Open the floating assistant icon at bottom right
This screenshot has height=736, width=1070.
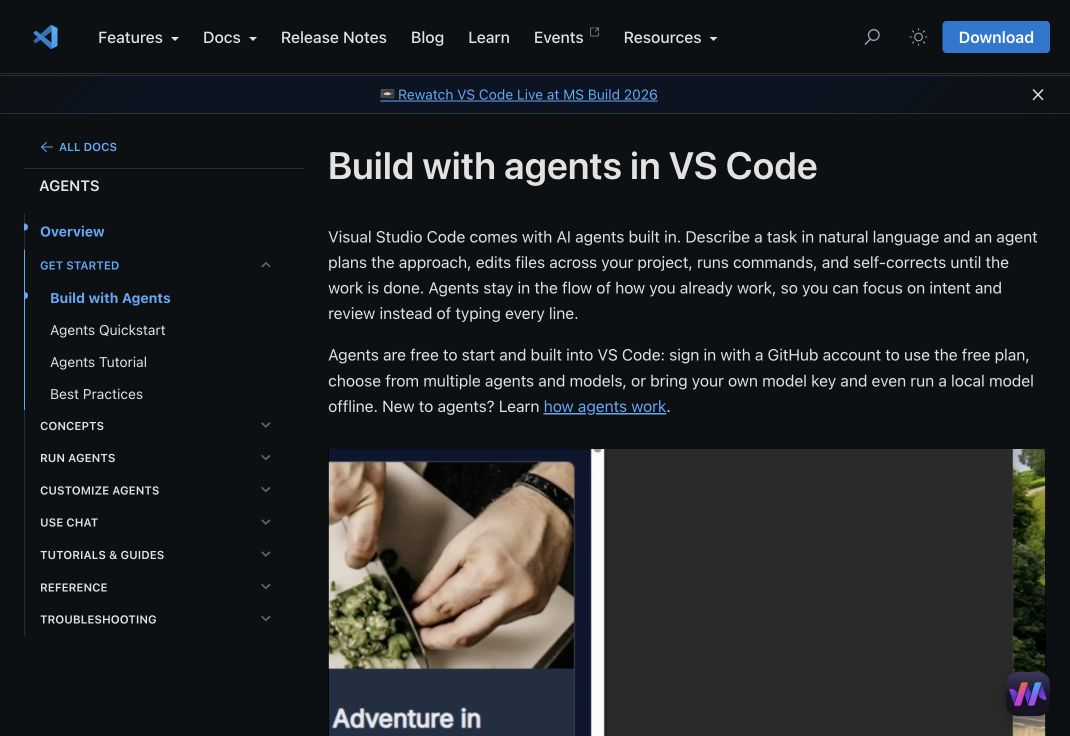pyautogui.click(x=1028, y=694)
